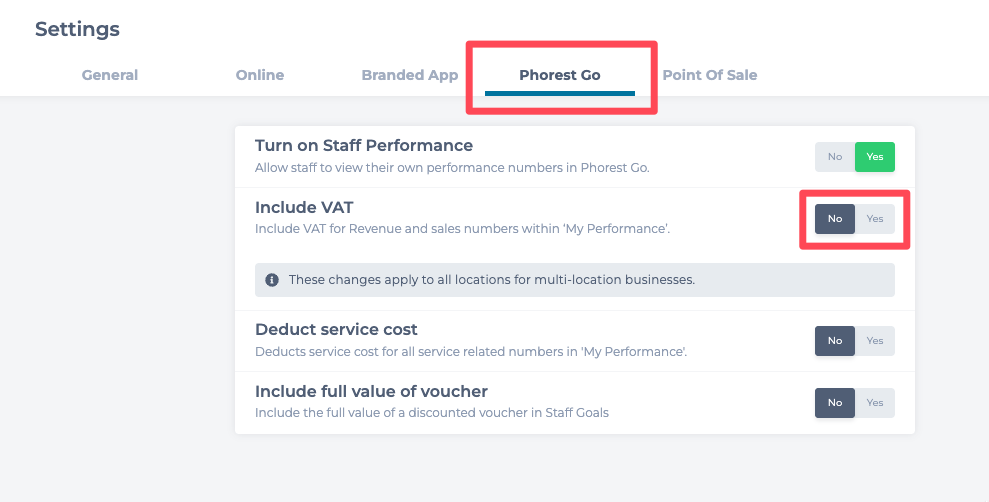This screenshot has width=989, height=502.
Task: Open the General settings tab
Action: coord(110,75)
